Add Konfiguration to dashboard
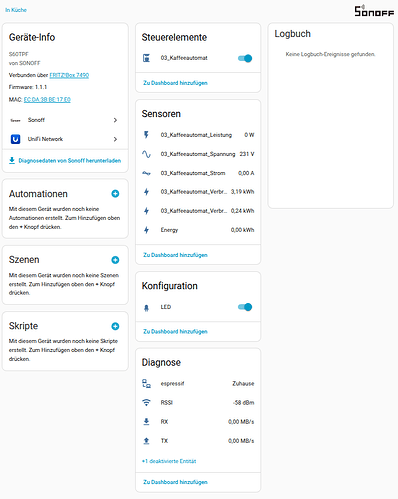The width and height of the screenshot is (398, 499). click(175, 332)
